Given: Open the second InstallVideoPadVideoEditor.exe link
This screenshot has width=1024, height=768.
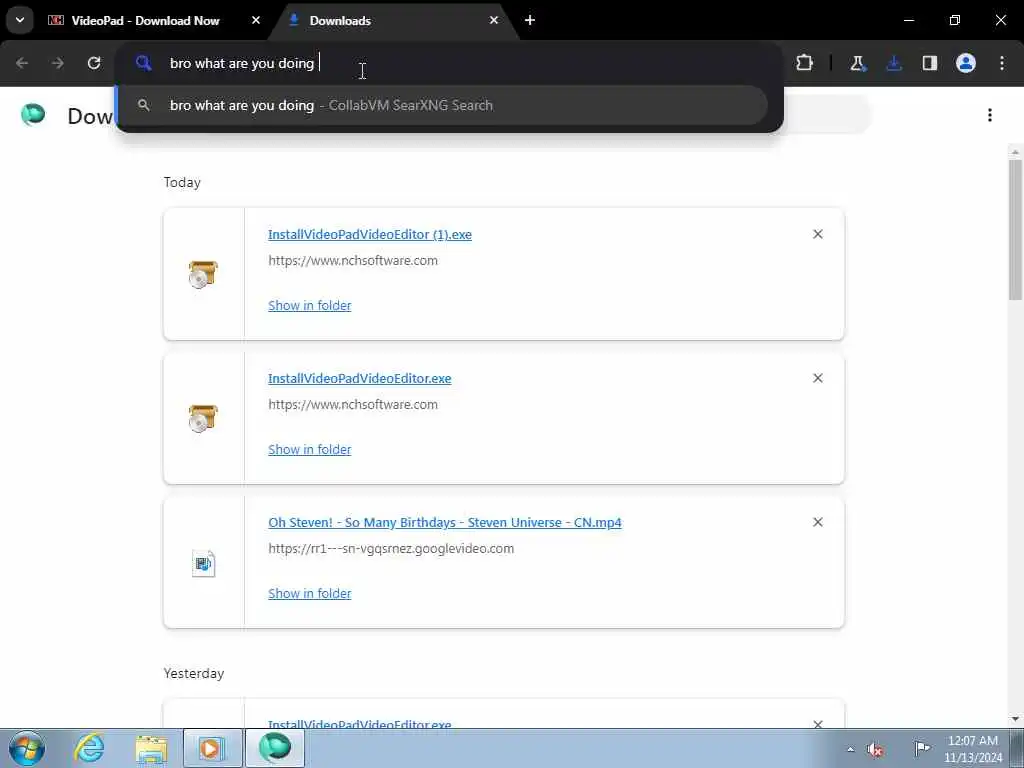Looking at the screenshot, I should [359, 378].
